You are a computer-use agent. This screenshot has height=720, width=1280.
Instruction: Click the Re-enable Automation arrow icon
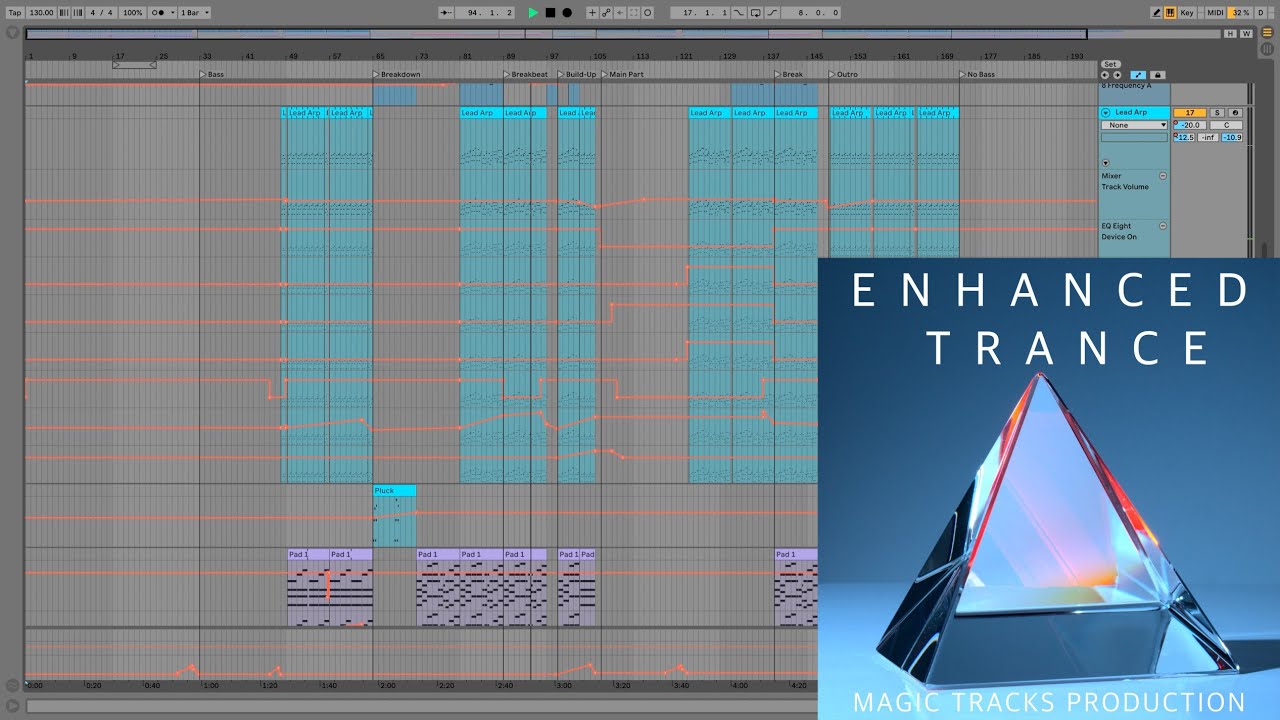click(x=620, y=13)
